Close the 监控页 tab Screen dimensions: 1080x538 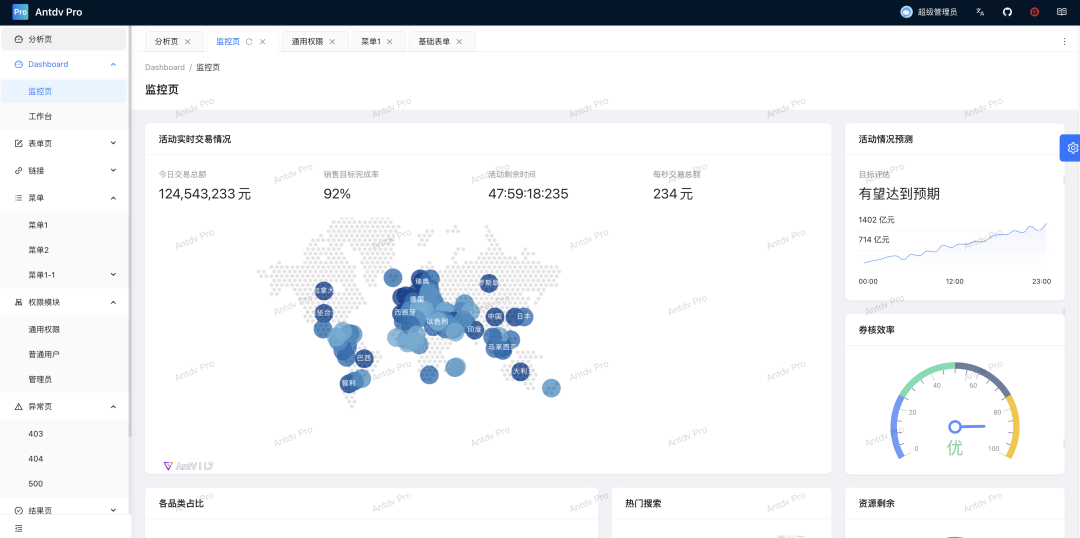click(x=262, y=41)
